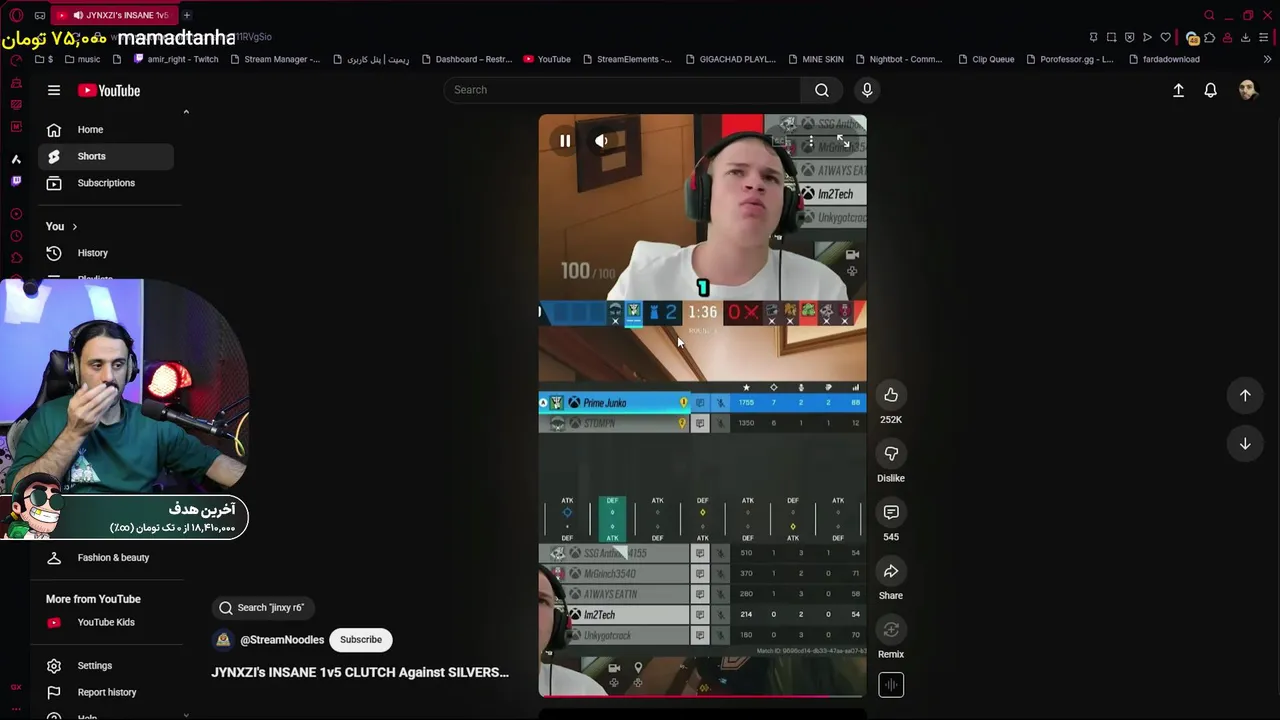Open the browser downloads icon
1280x720 pixels.
(1245, 38)
